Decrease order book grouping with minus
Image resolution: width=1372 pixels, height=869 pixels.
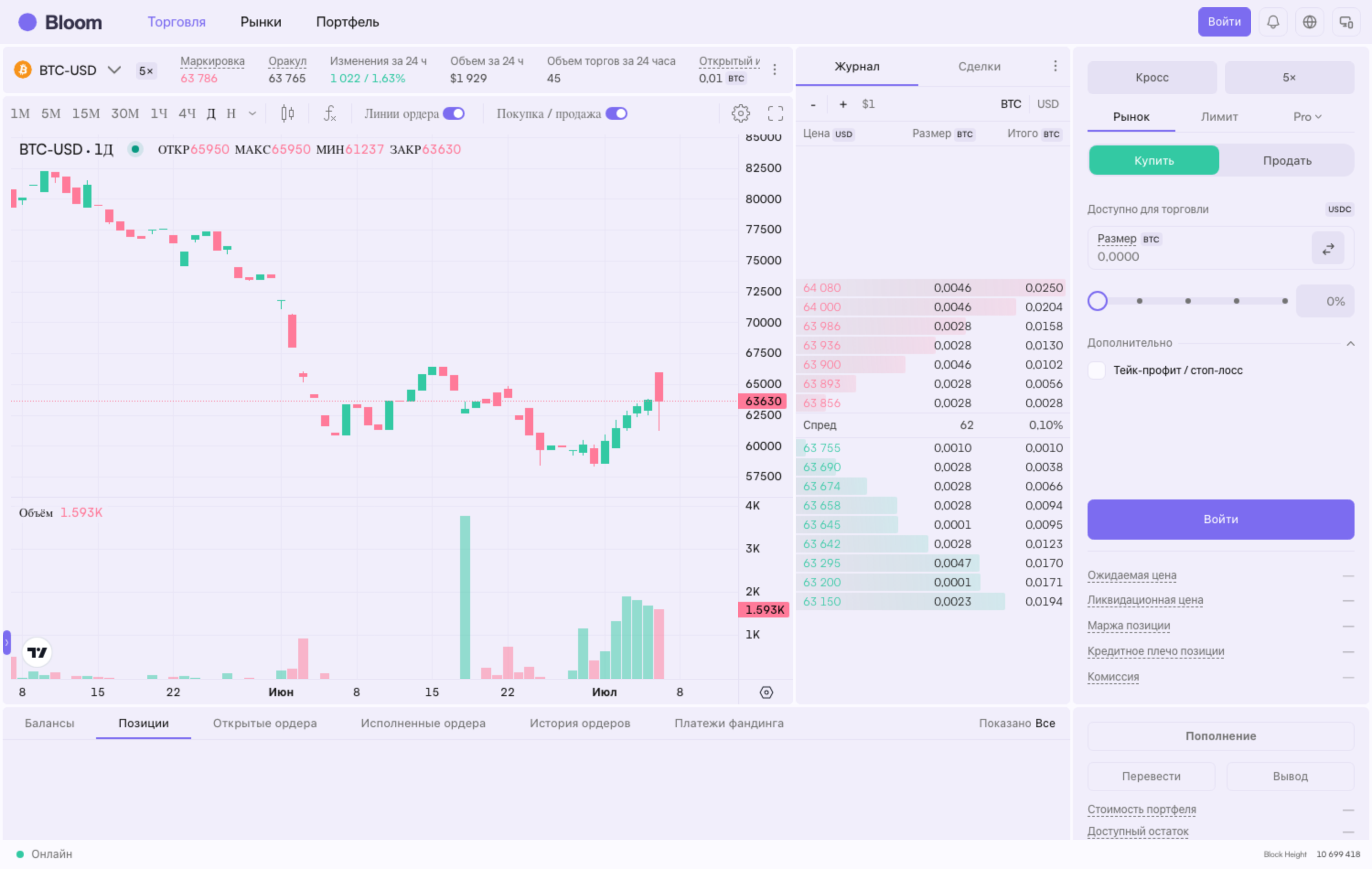tap(813, 104)
